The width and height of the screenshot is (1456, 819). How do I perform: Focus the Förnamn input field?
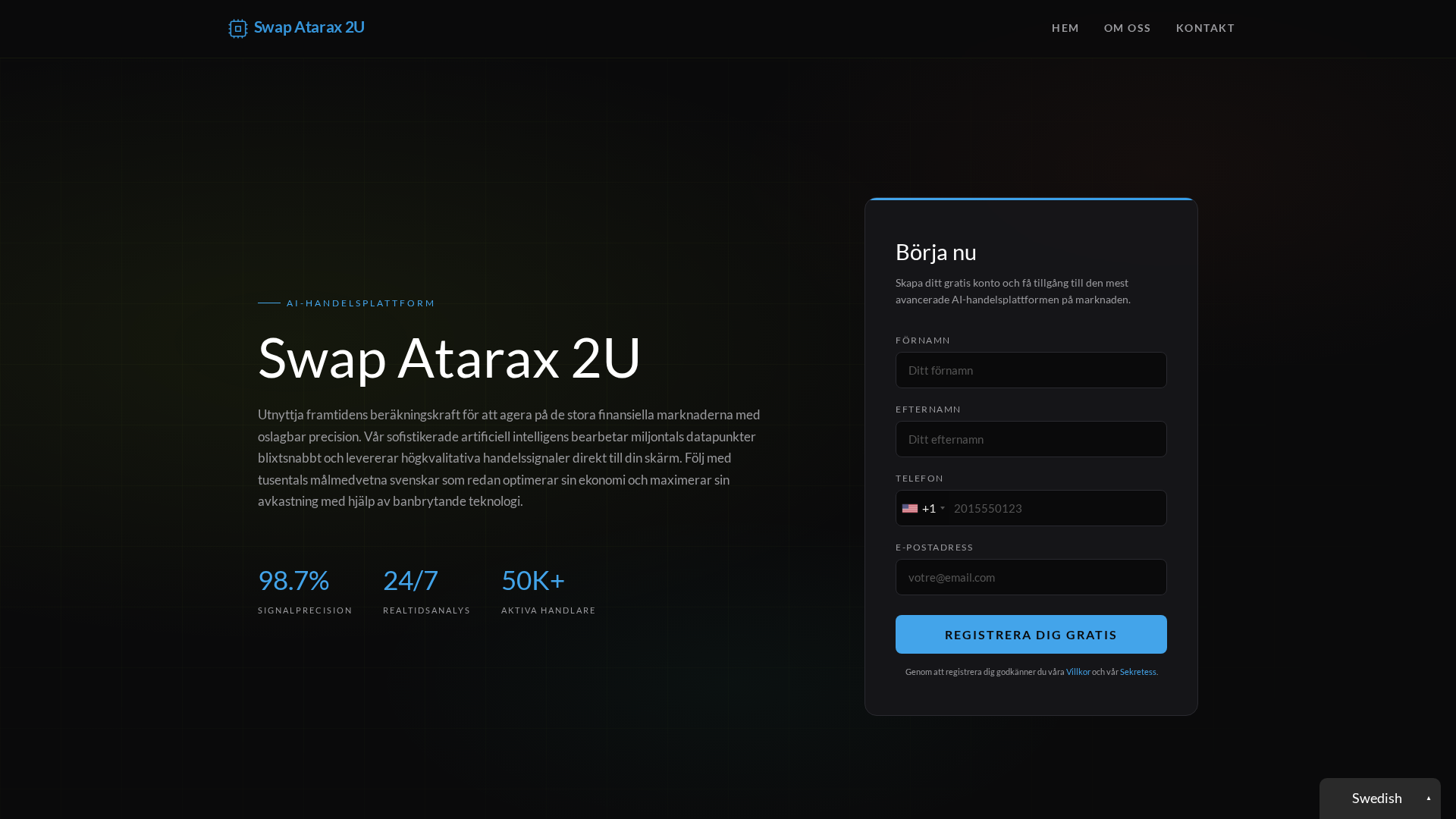pyautogui.click(x=1031, y=370)
